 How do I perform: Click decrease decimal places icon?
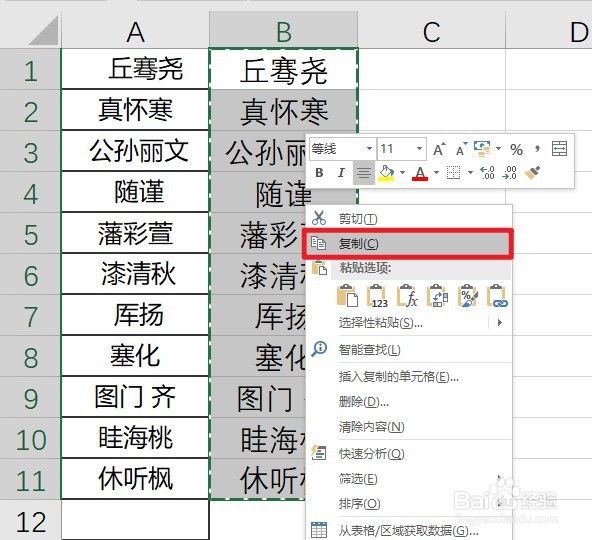[510, 173]
